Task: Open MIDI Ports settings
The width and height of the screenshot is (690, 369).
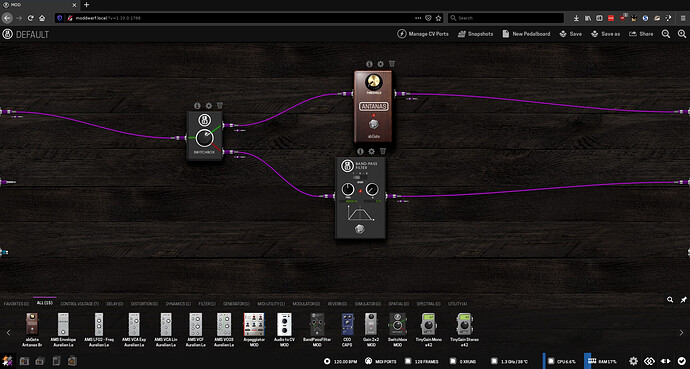Action: click(x=381, y=362)
